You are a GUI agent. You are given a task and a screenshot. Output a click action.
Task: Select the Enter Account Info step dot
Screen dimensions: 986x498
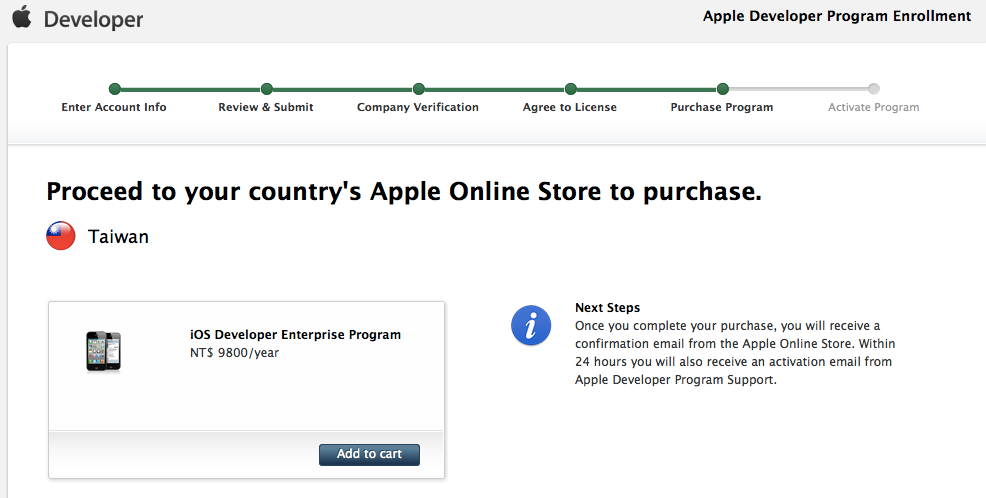point(114,89)
